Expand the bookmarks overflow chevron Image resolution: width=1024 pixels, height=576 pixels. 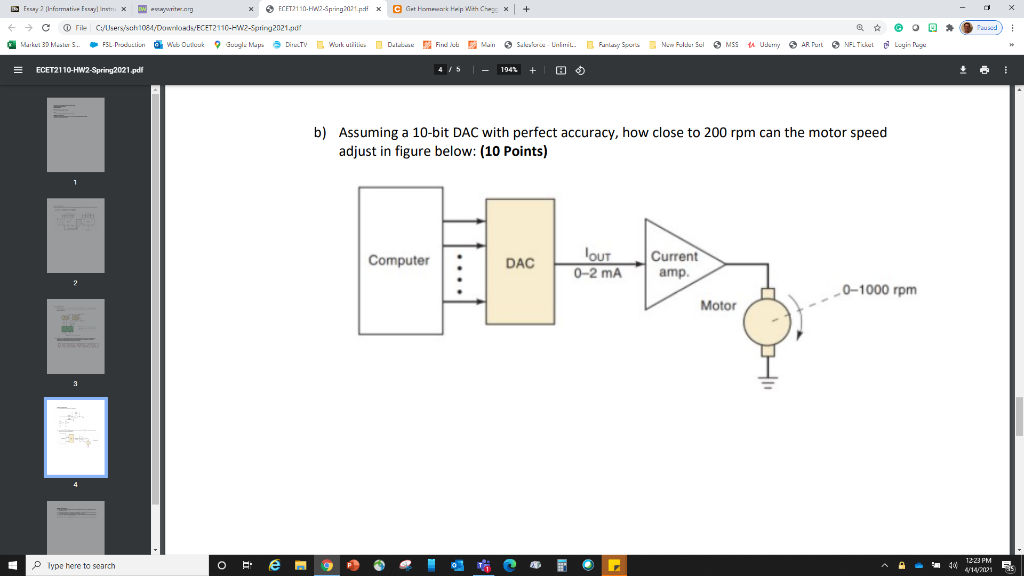(1013, 45)
